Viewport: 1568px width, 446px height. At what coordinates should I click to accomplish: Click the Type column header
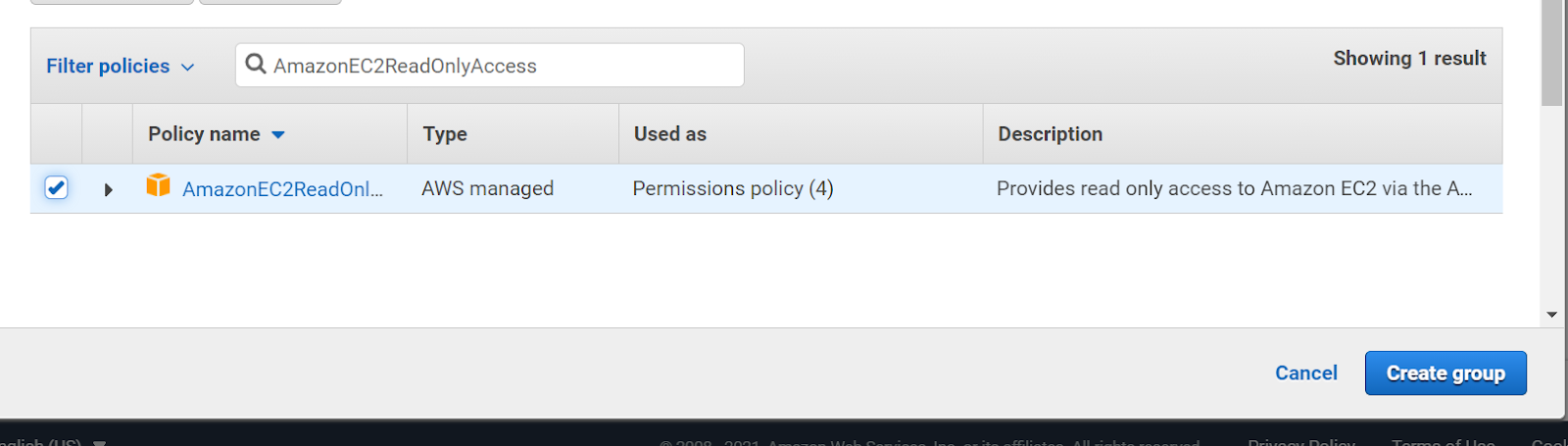[445, 134]
